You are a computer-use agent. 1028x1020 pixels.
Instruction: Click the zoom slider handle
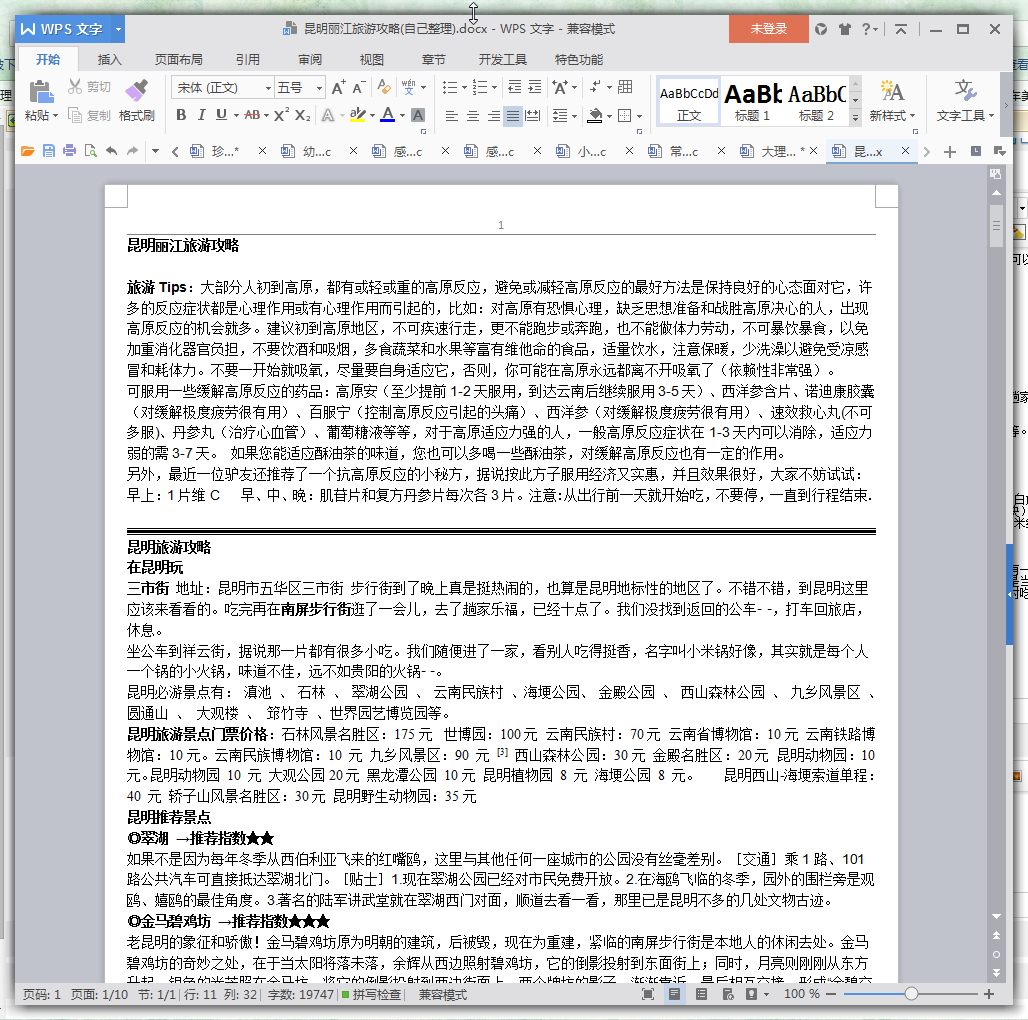pyautogui.click(x=911, y=994)
